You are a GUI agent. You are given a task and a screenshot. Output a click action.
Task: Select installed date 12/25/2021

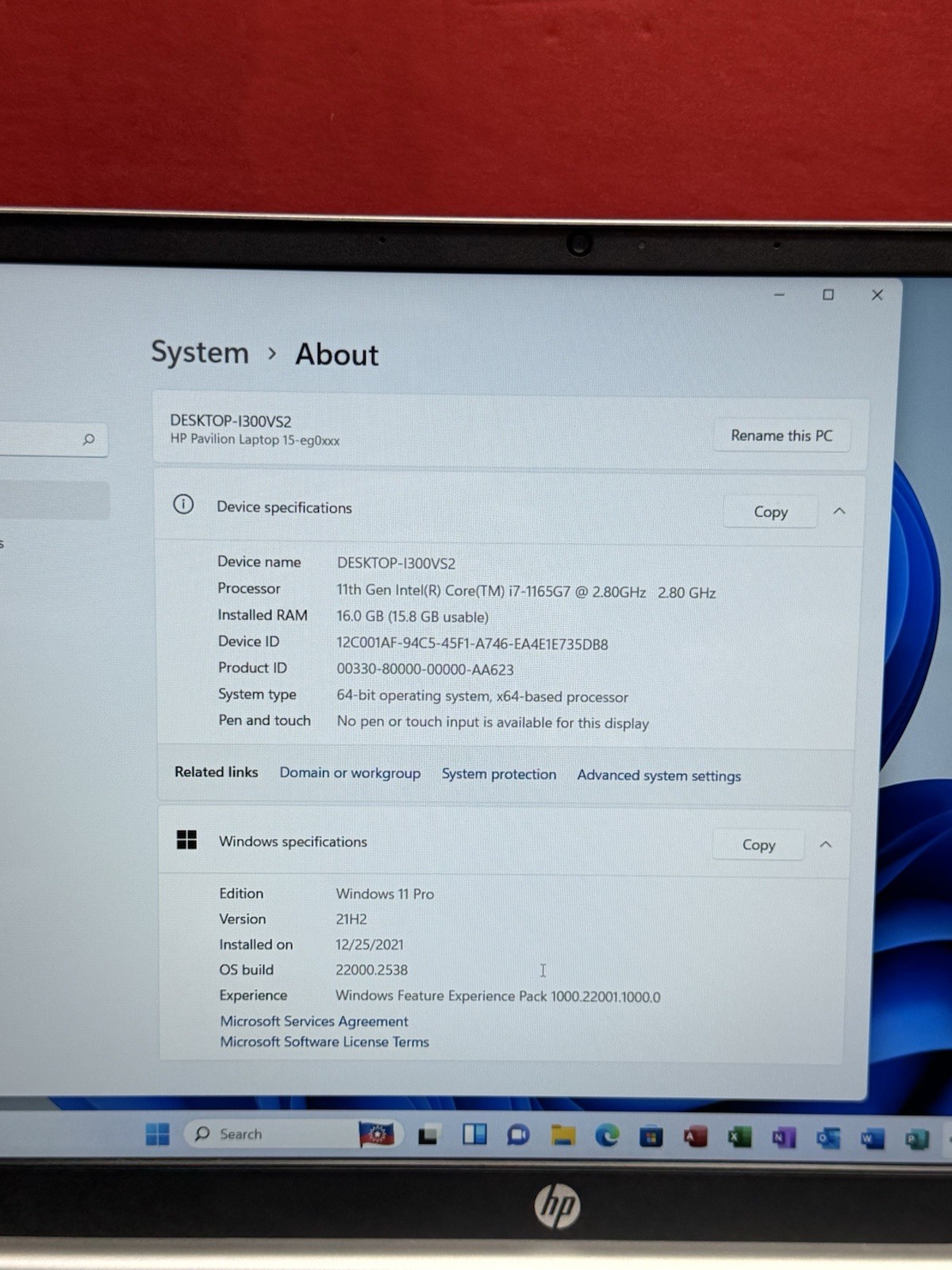[369, 945]
